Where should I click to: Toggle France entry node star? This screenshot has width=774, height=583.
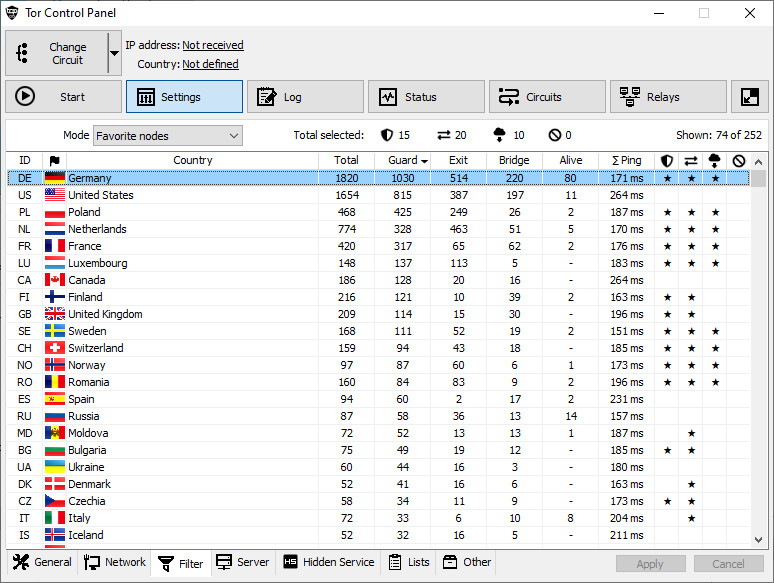(667, 246)
